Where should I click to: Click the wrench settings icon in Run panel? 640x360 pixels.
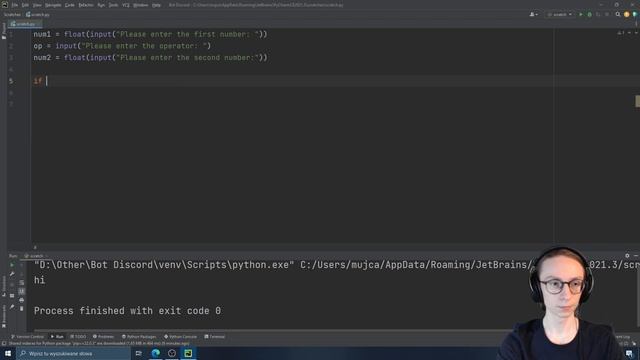click(12, 274)
